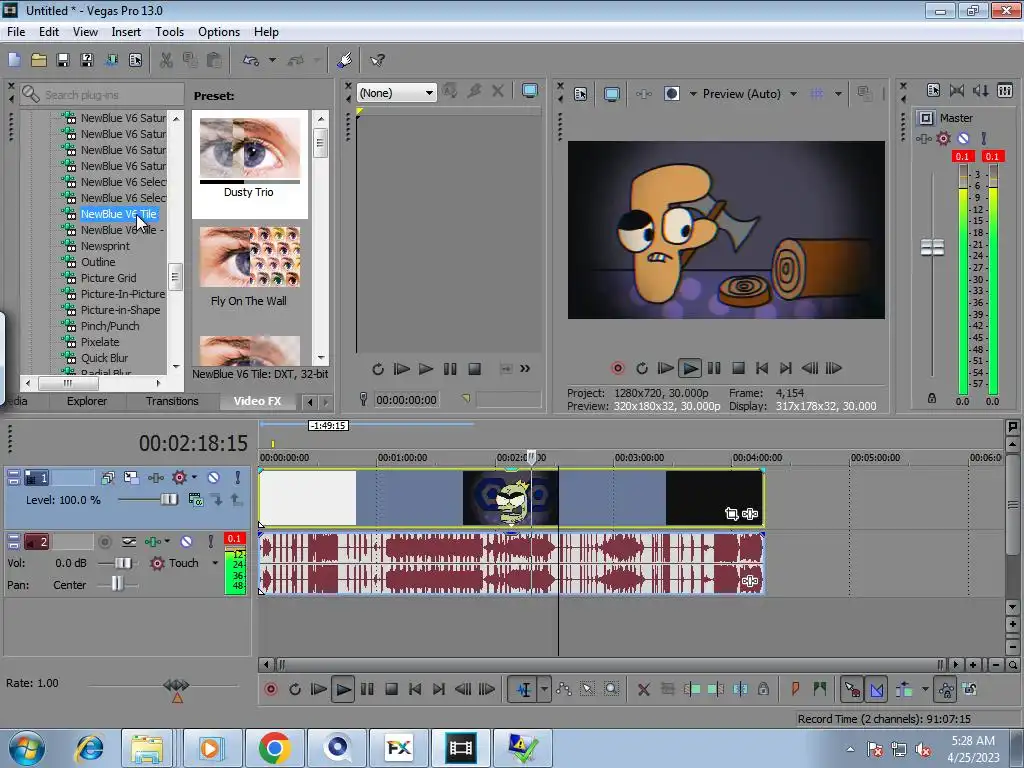The image size is (1024, 768).
Task: Open the Insert menu
Action: (x=126, y=31)
